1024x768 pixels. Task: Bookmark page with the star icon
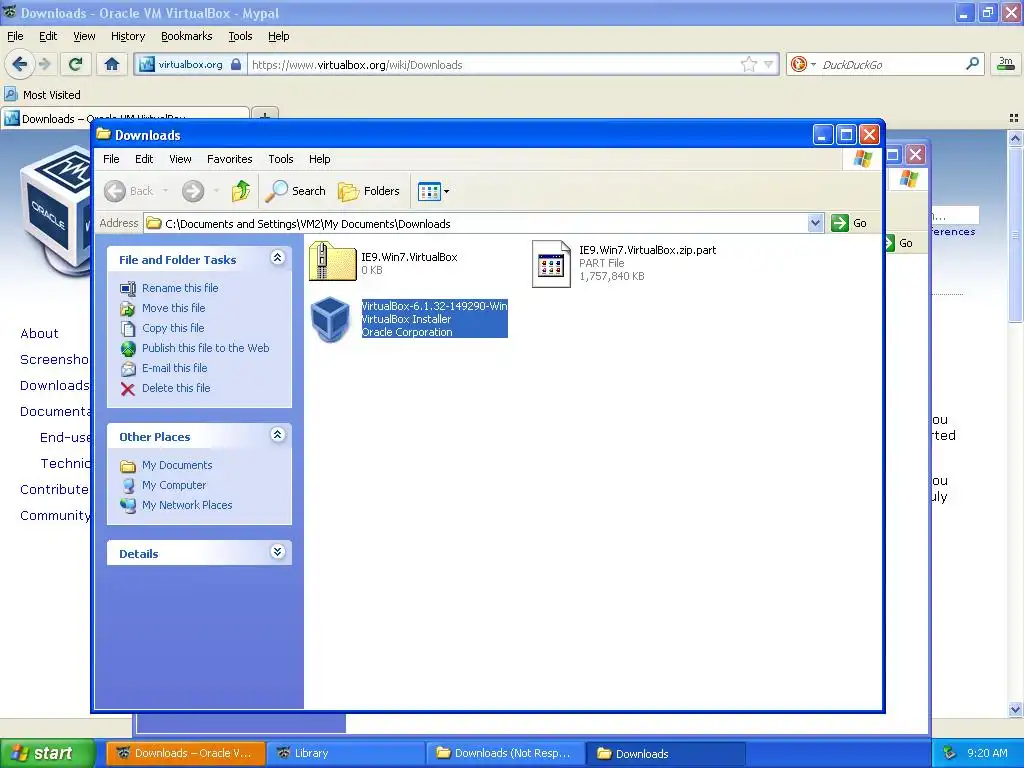(x=748, y=64)
